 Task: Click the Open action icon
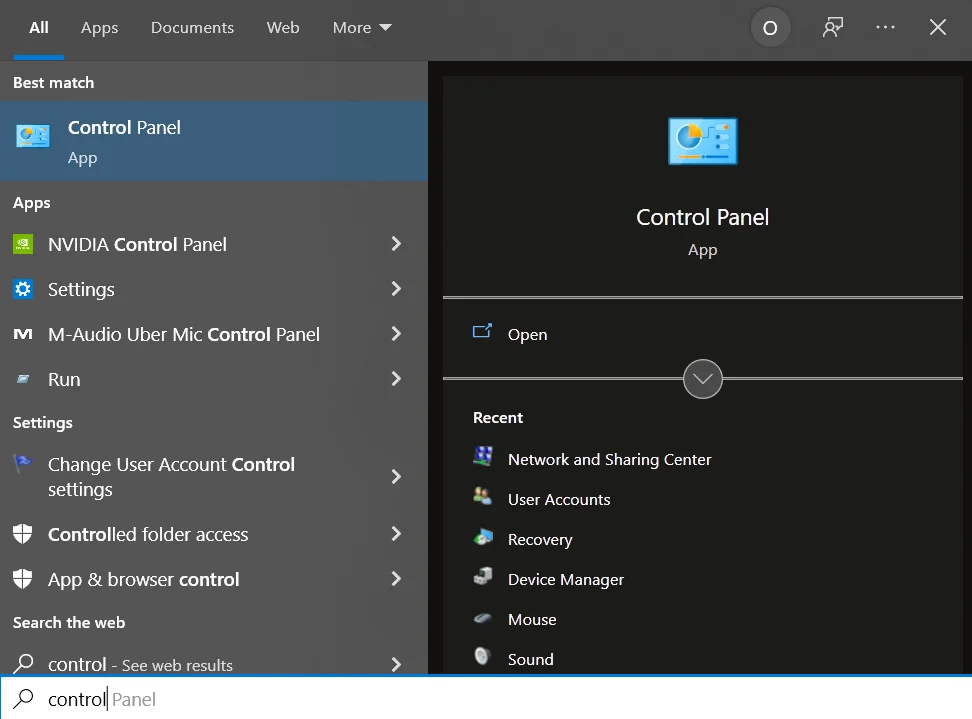(482, 332)
